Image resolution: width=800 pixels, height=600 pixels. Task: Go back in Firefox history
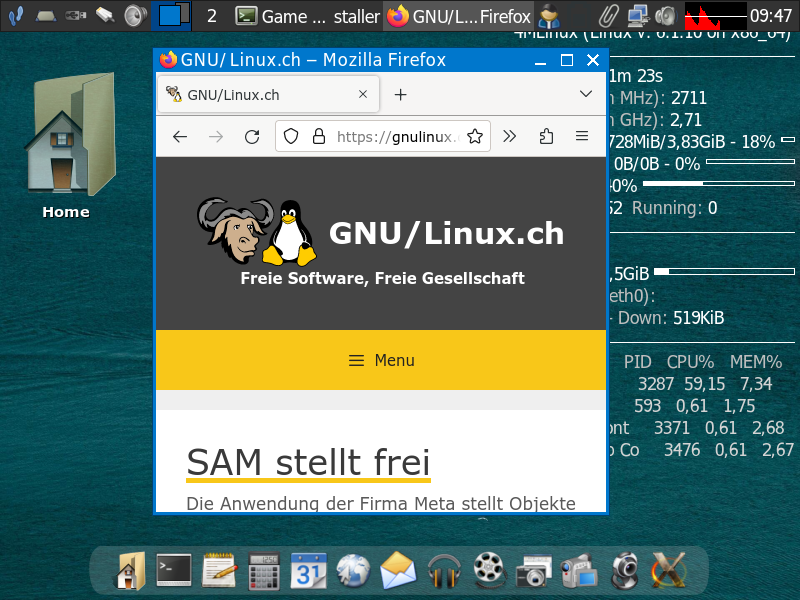180,137
